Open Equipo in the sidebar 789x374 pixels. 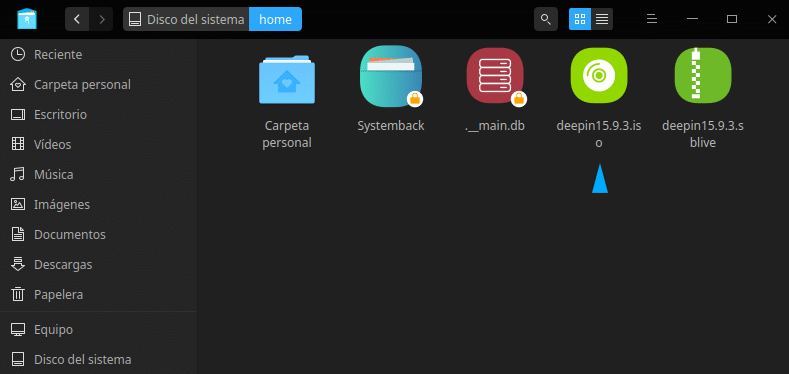98,330
